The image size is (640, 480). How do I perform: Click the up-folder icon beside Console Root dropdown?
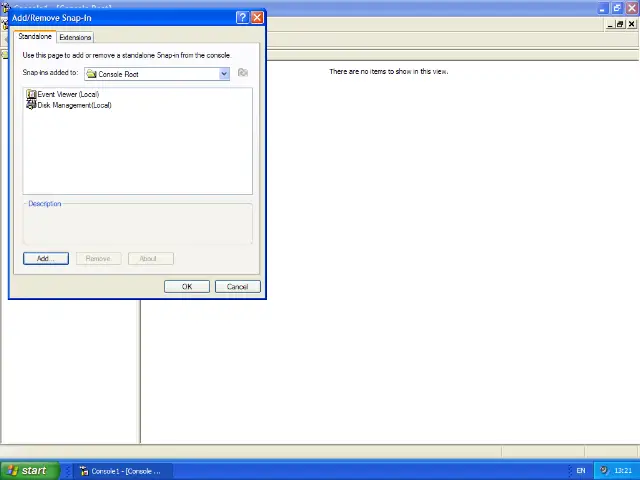(242, 73)
